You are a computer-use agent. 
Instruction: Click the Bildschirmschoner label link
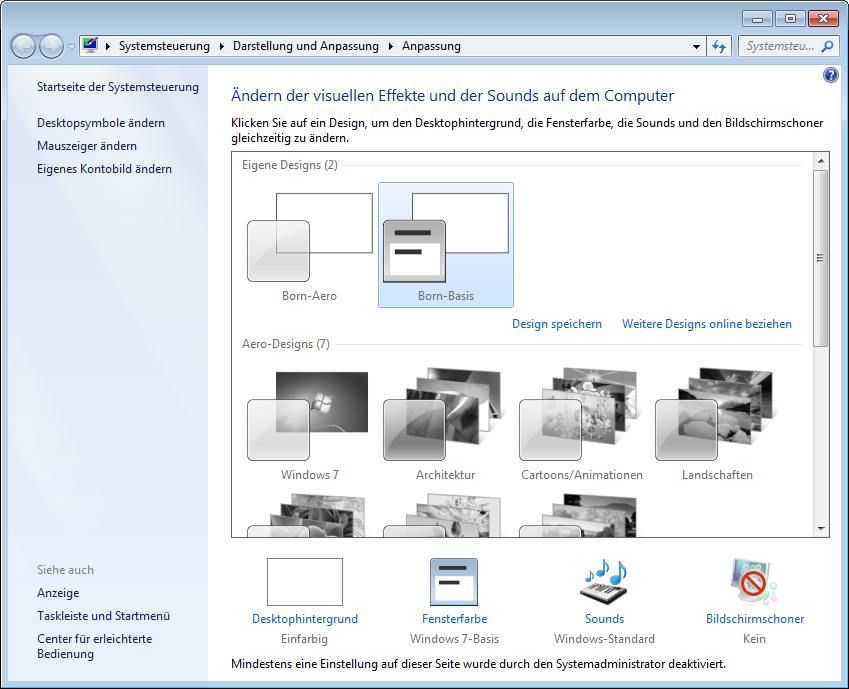coord(754,619)
